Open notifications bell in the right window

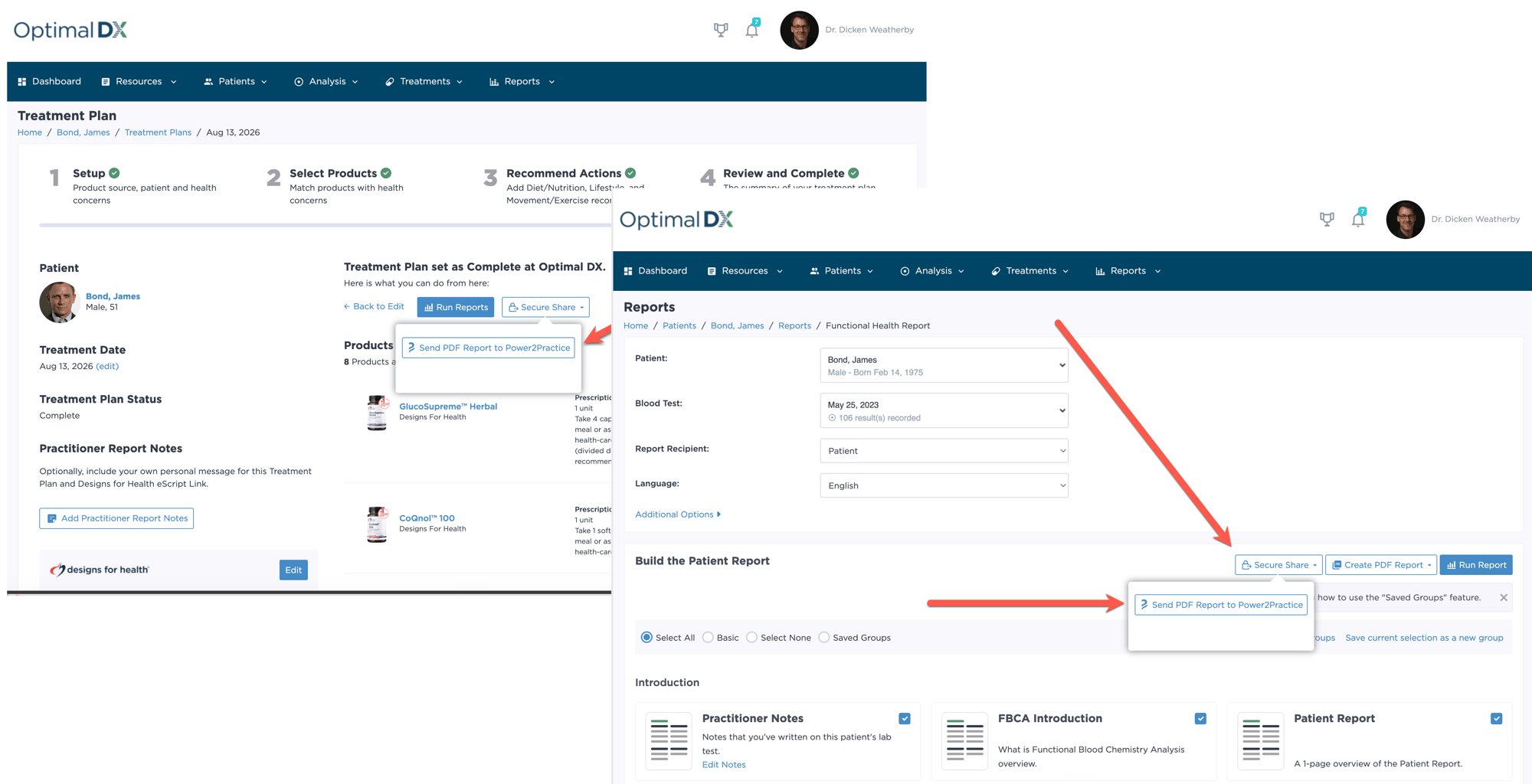[1358, 219]
